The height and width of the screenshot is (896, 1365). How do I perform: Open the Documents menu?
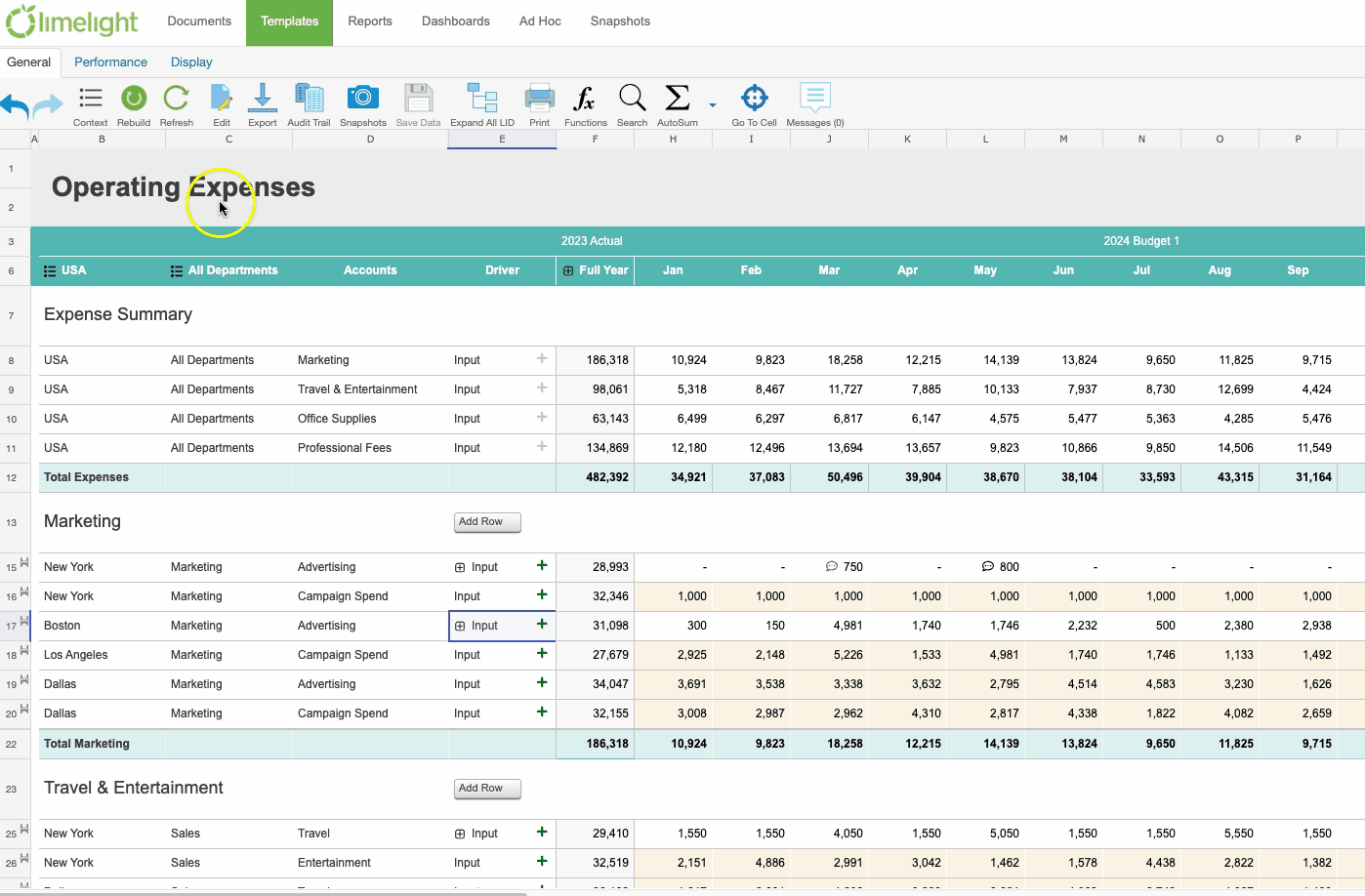pos(199,21)
